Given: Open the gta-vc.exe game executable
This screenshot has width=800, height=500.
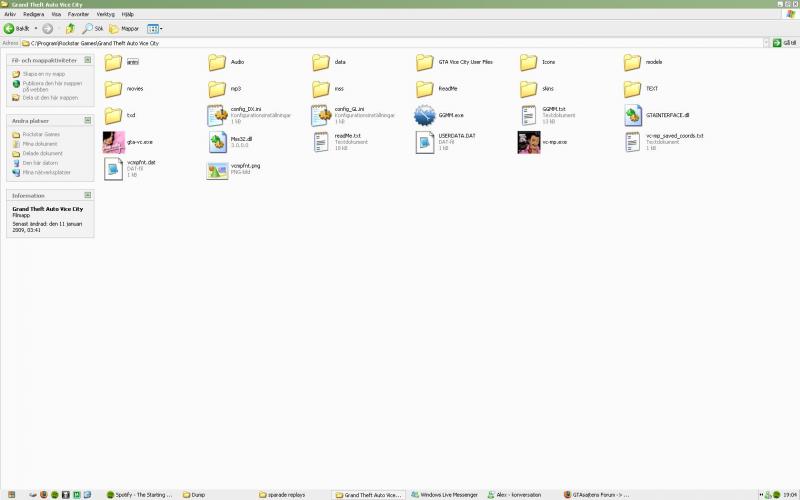Looking at the screenshot, I should [114, 142].
